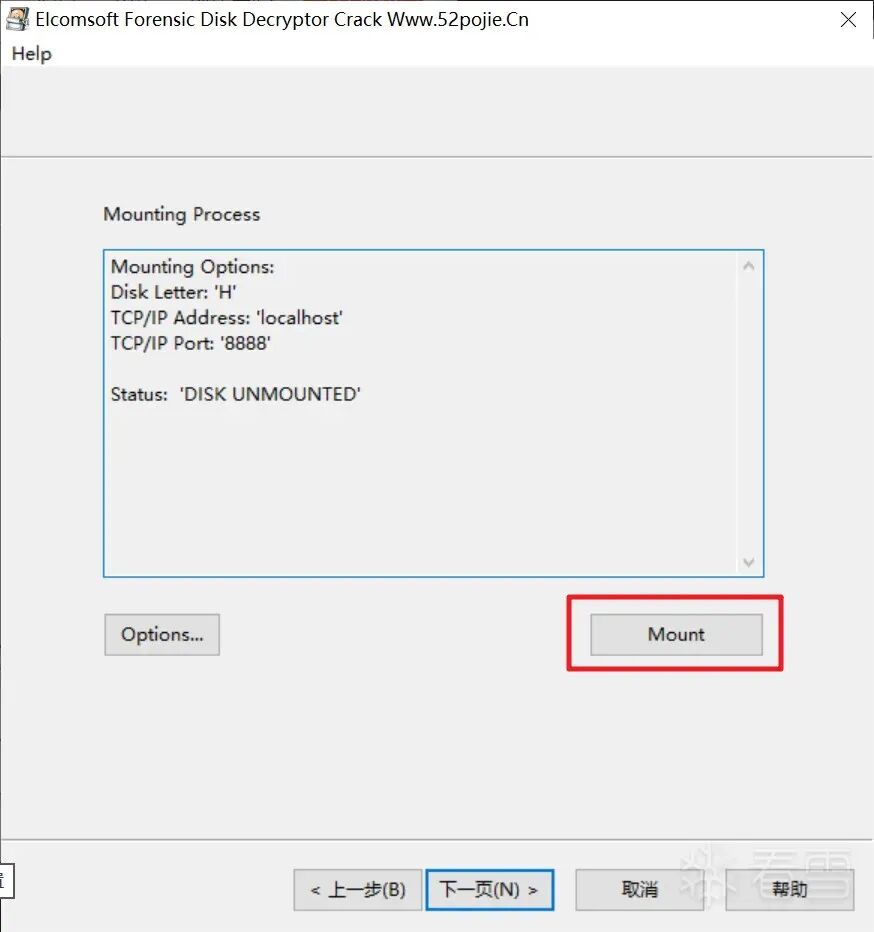Image resolution: width=874 pixels, height=932 pixels.
Task: Go back with 上一步(B) button
Action: [358, 890]
